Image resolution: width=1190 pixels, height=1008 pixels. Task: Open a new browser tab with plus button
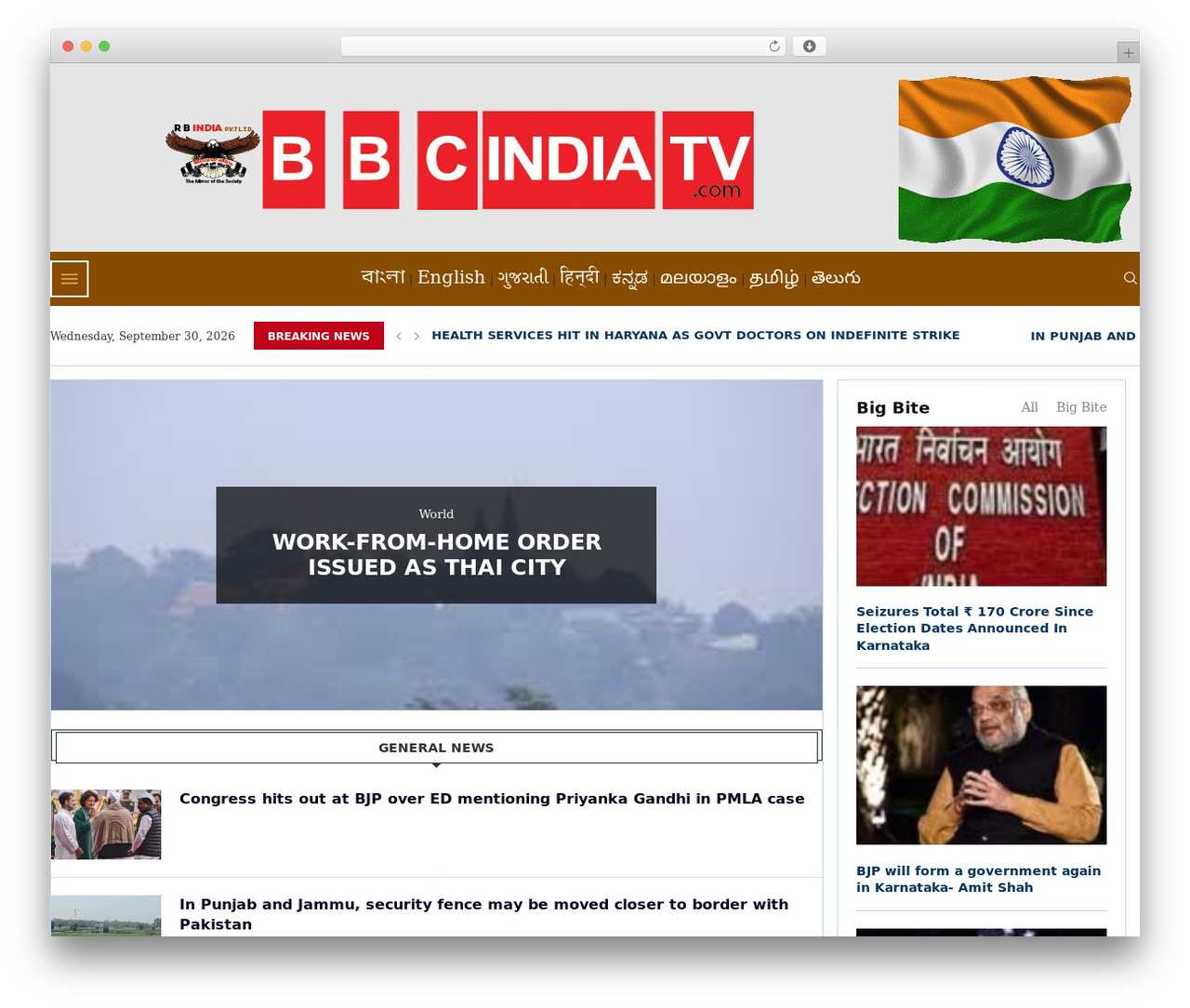pyautogui.click(x=1128, y=53)
